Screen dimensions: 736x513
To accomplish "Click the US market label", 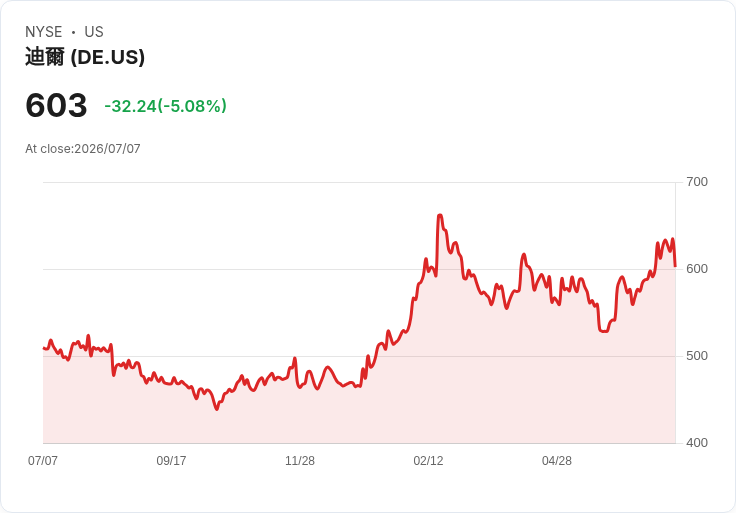I will tap(94, 32).
